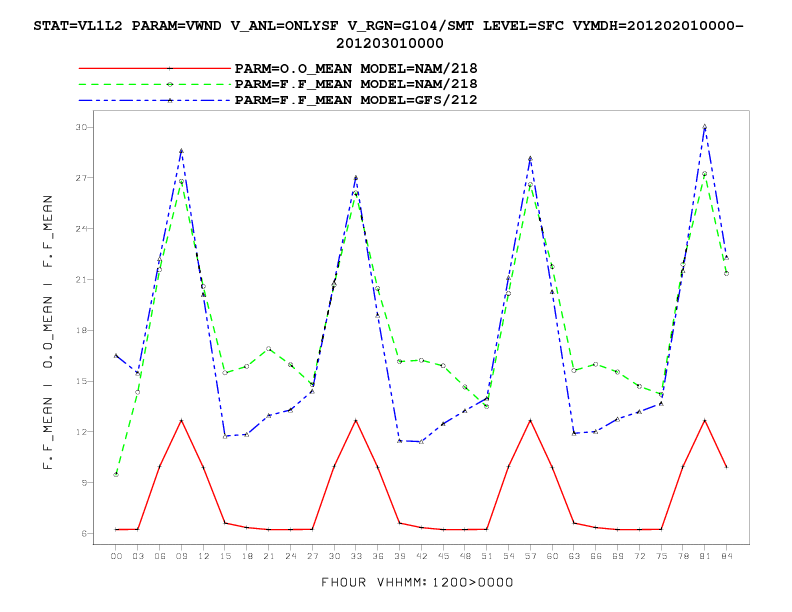Click y-axis tick label 27
792x612 pixels.
click(x=81, y=178)
